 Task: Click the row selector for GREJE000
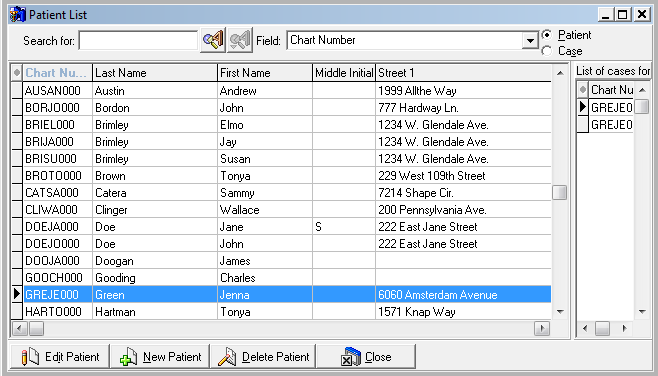(x=17, y=295)
